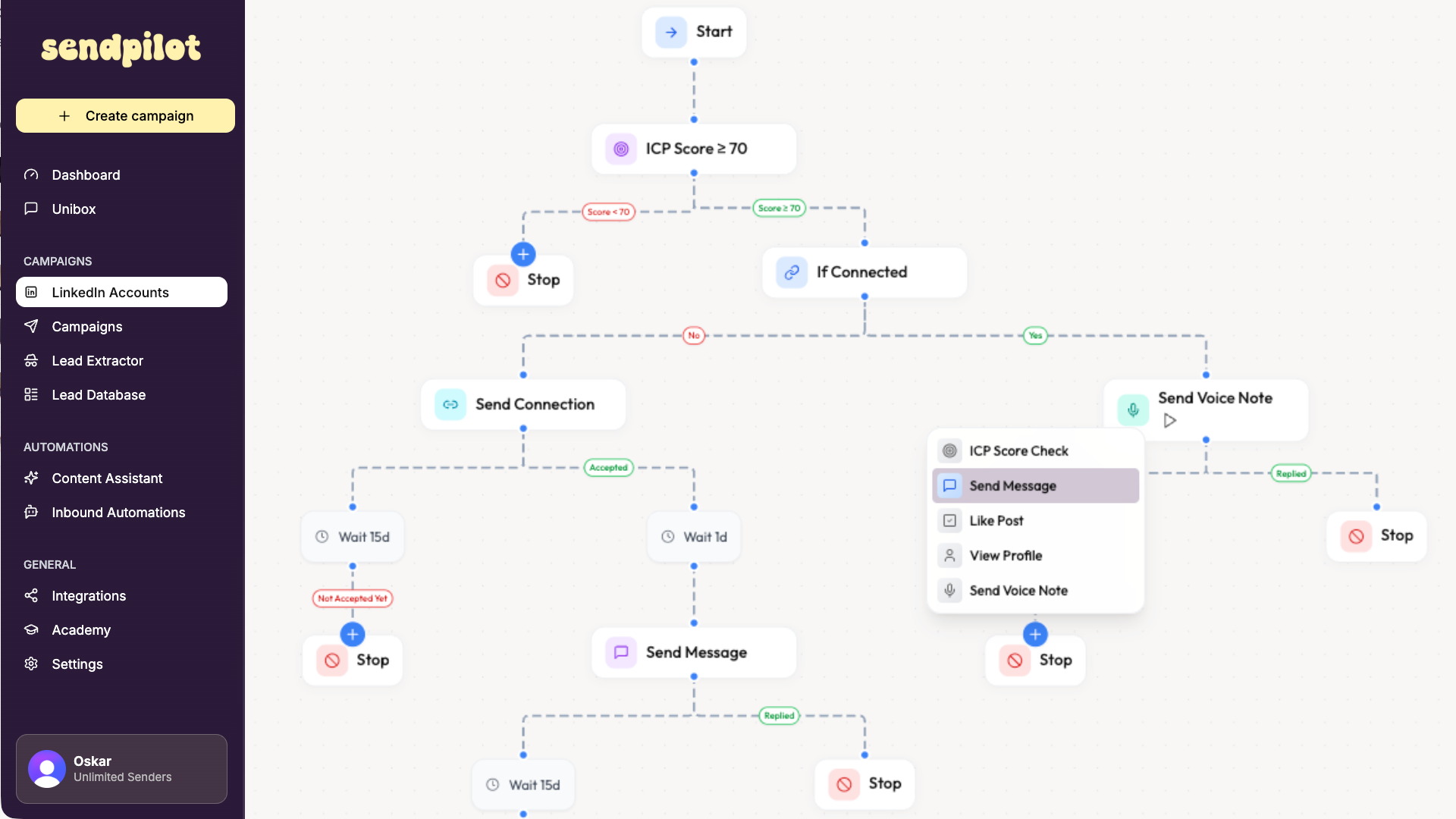The width and height of the screenshot is (1456, 819).
Task: Click the chat bubble icon on Send Message node
Action: tap(620, 652)
